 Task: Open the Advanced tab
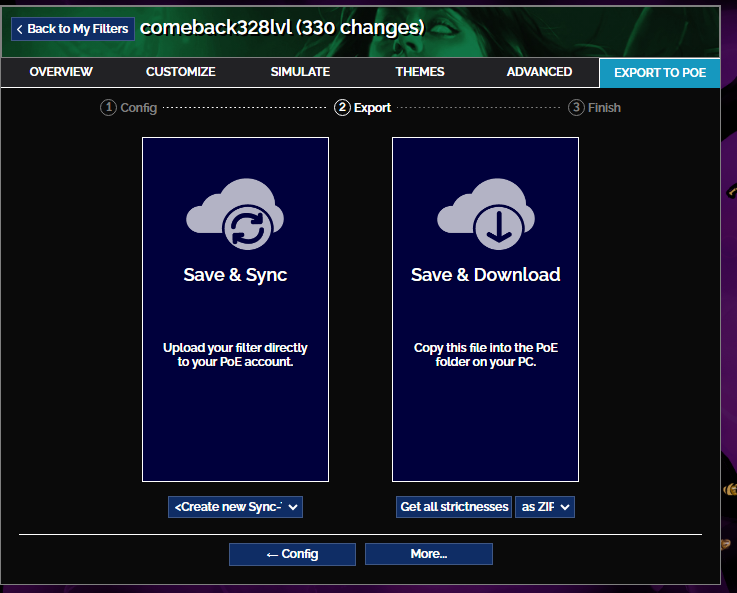539,72
